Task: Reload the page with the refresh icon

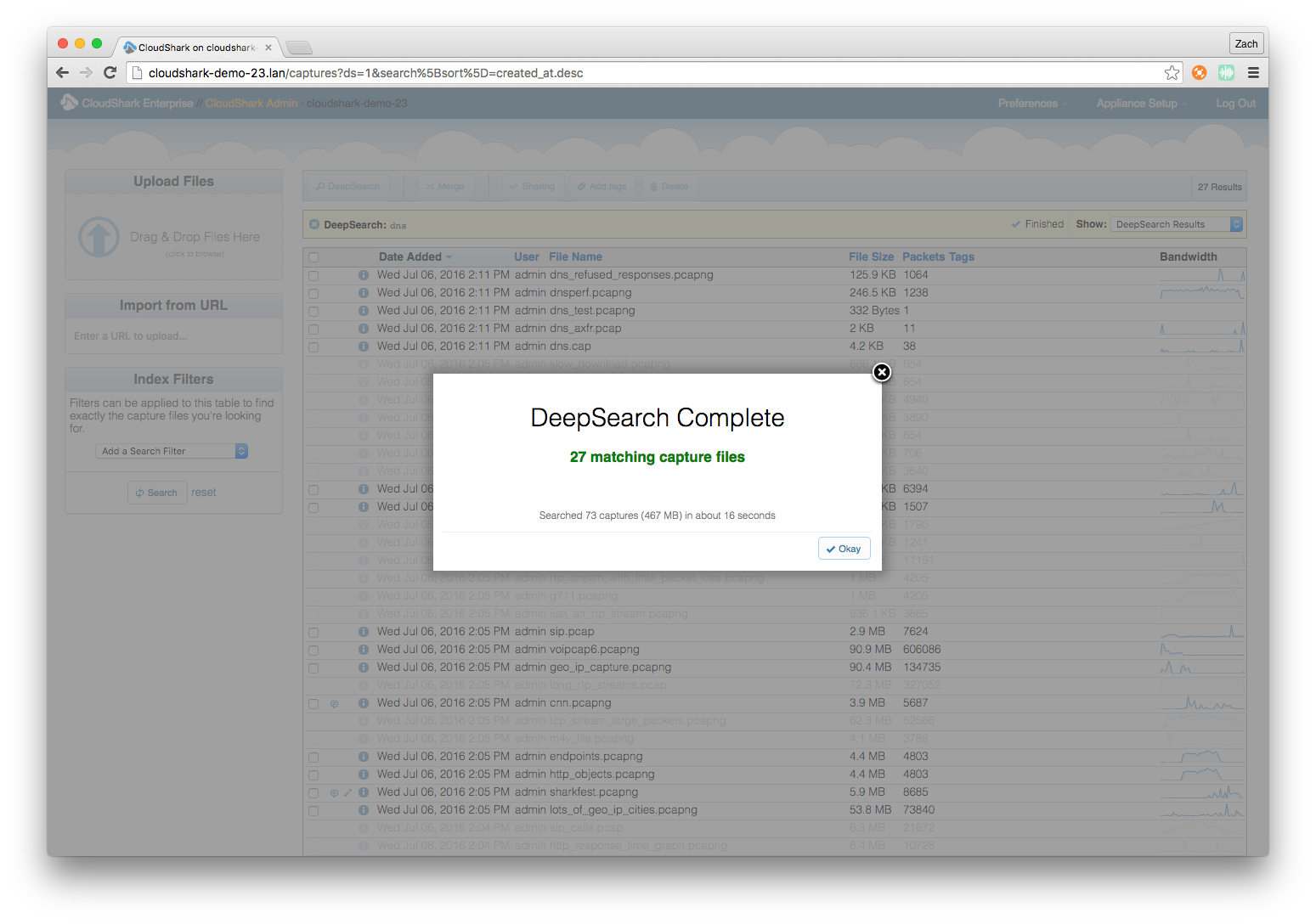Action: (x=110, y=73)
